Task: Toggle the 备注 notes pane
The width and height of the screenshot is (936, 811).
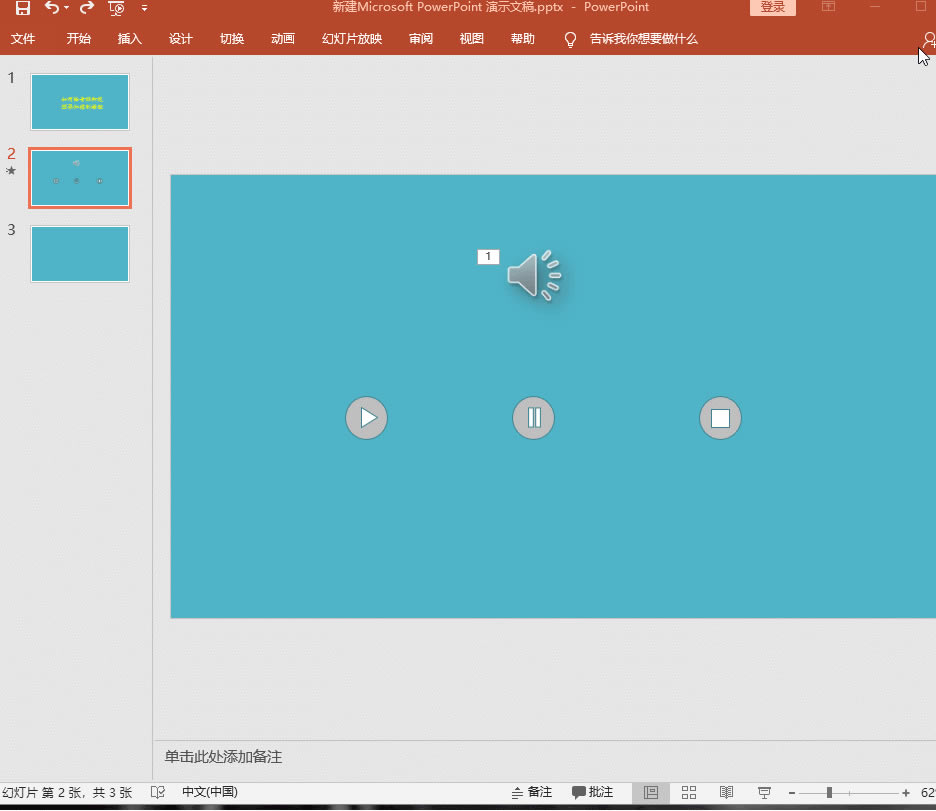Action: coord(532,792)
